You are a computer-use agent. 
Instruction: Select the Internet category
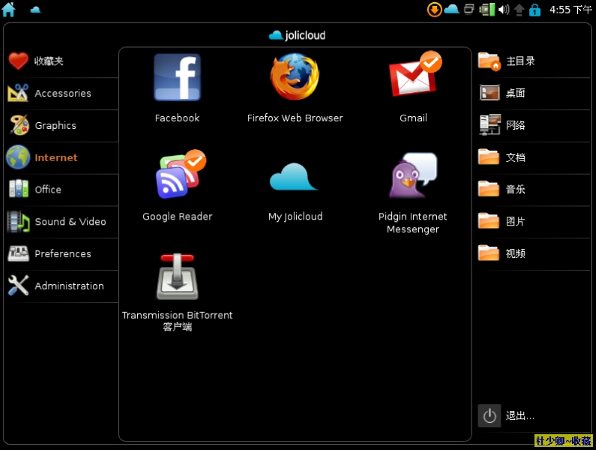tap(62, 157)
